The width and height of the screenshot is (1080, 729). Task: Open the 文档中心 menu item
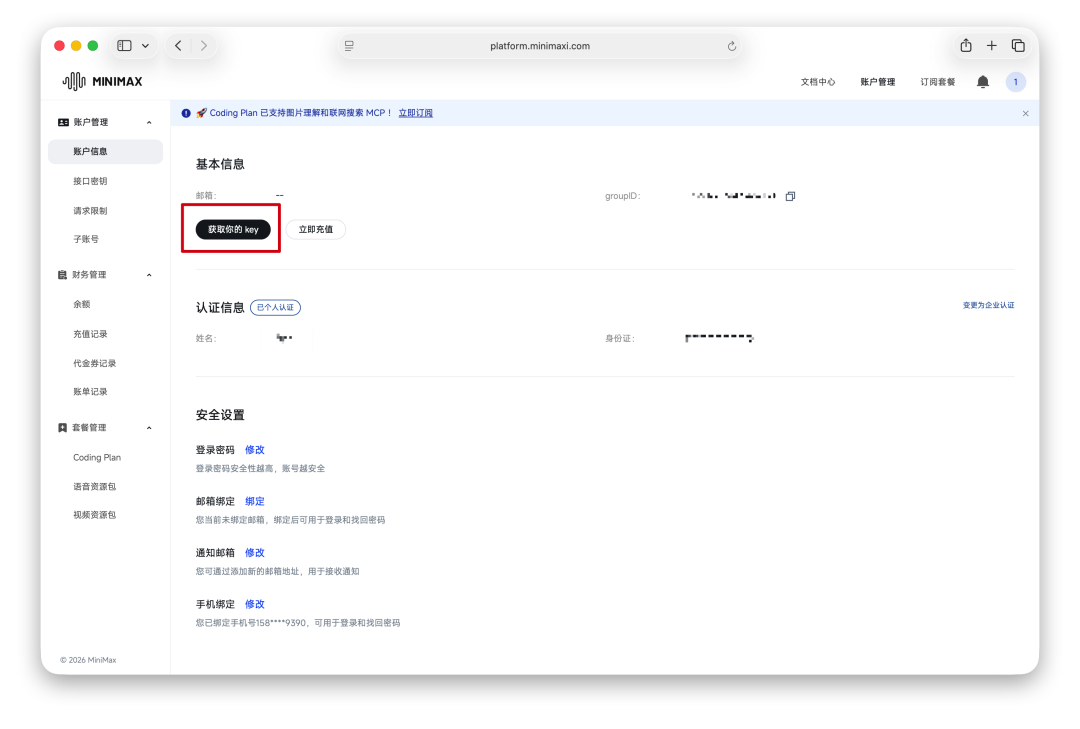pos(816,82)
